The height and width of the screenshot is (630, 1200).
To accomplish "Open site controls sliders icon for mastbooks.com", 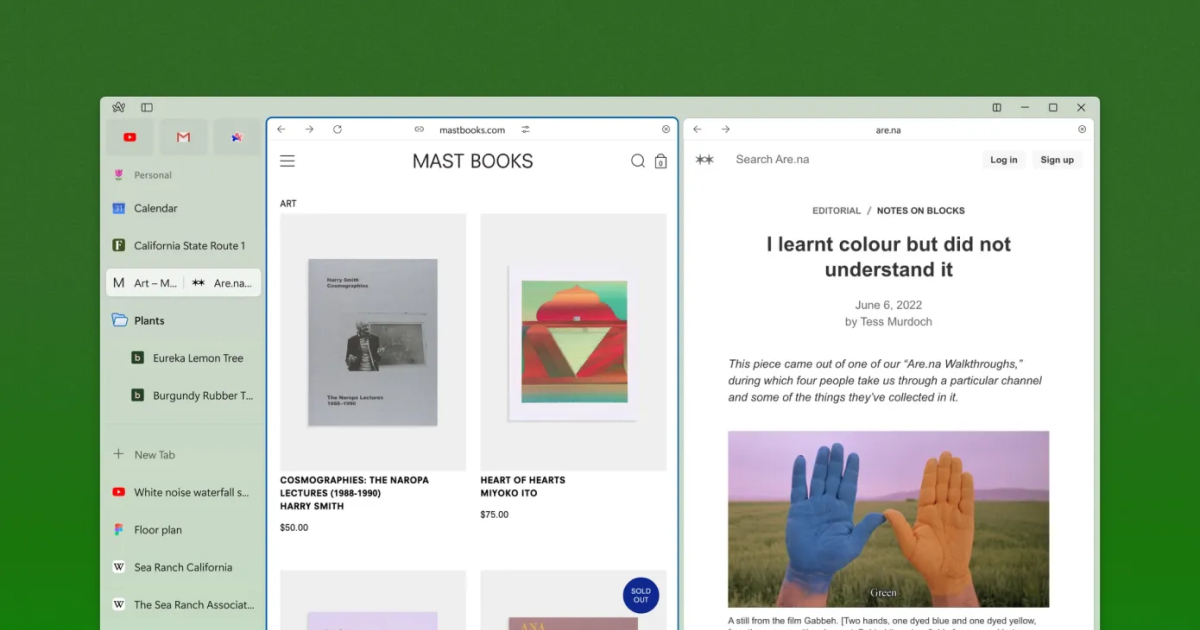I will pyautogui.click(x=525, y=129).
